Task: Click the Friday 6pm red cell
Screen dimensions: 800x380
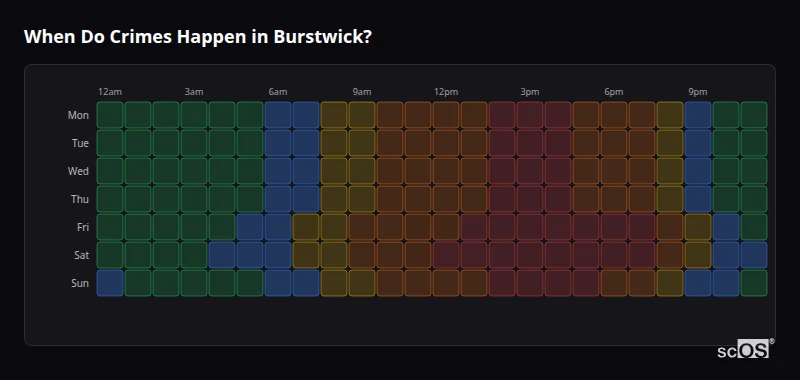Action: pos(614,227)
